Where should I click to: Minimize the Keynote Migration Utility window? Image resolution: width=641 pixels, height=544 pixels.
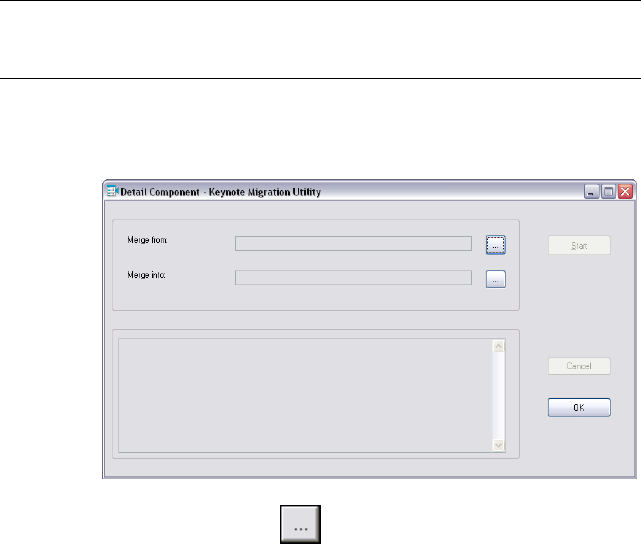(x=591, y=192)
